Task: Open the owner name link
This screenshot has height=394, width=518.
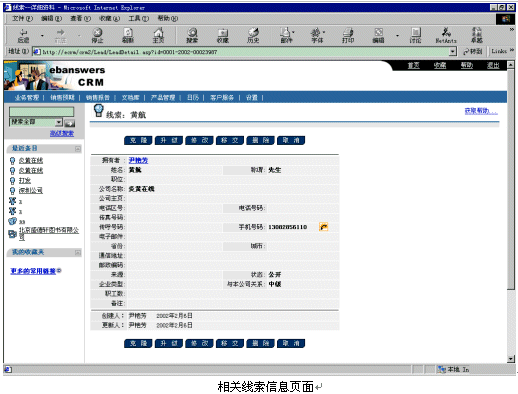Action: 138,160
